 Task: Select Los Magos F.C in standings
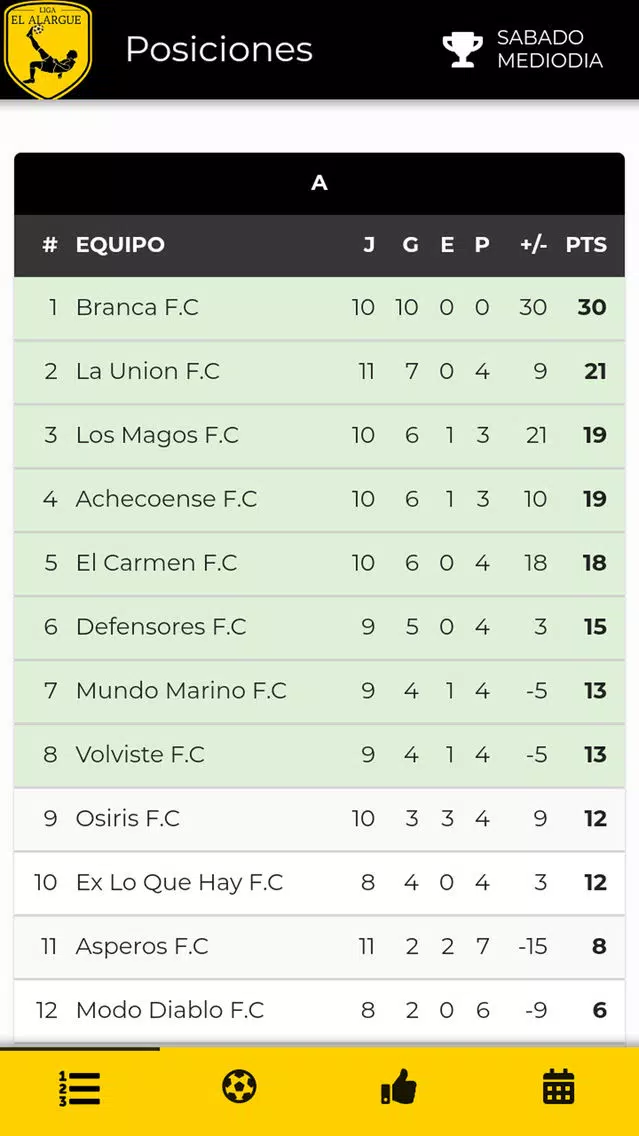157,436
